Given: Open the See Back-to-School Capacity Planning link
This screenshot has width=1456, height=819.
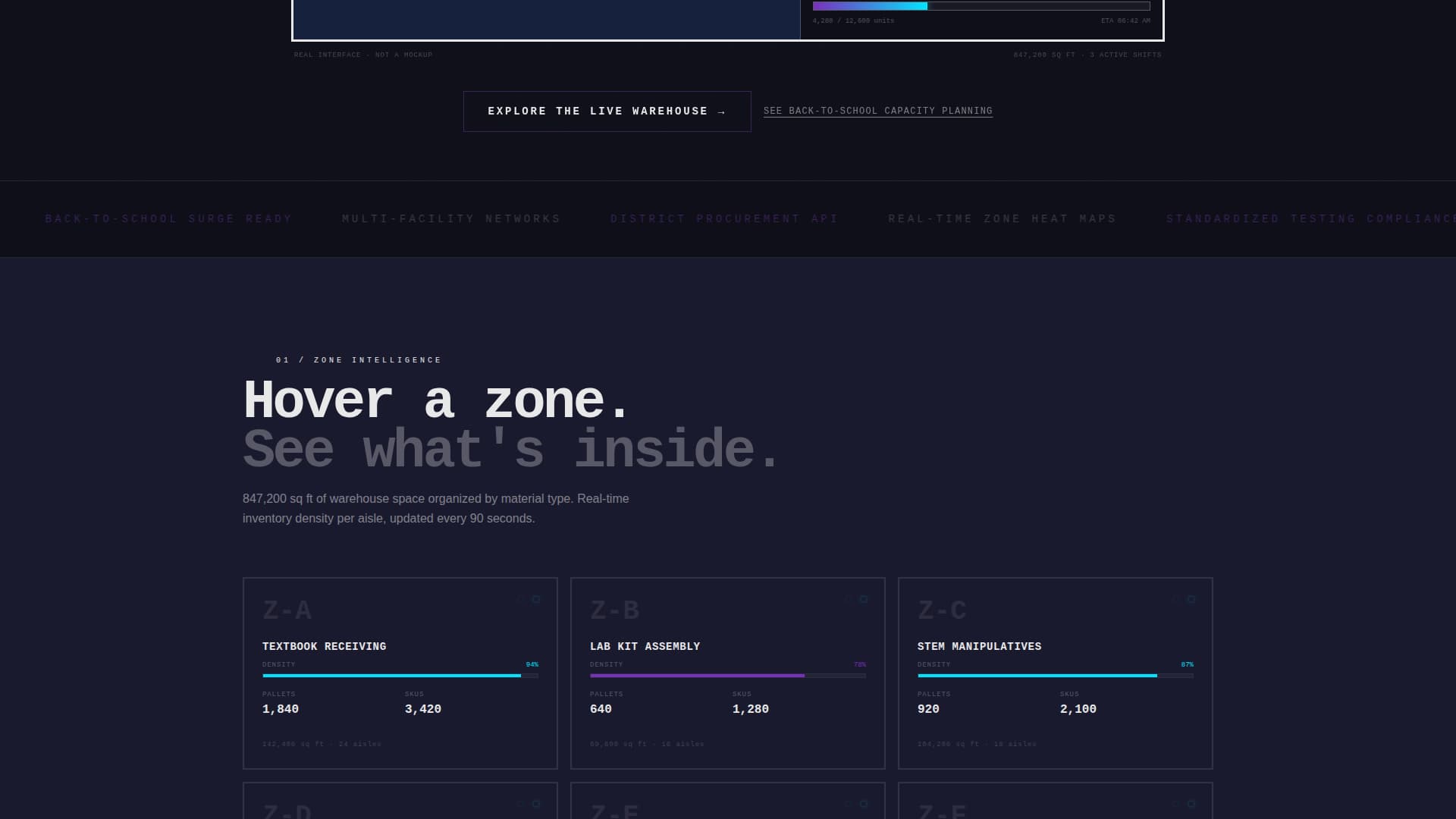Looking at the screenshot, I should [x=877, y=111].
